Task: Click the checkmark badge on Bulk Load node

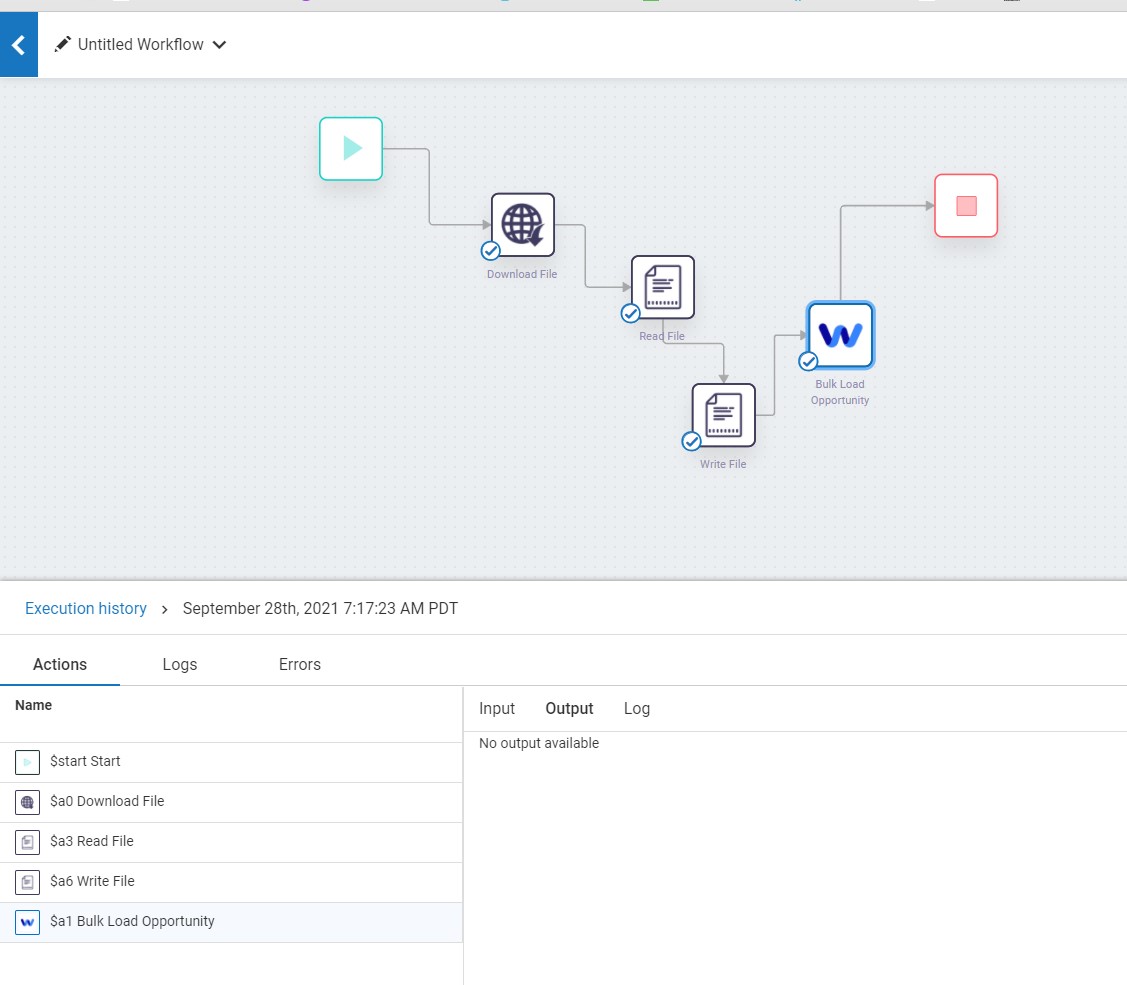Action: (808, 361)
